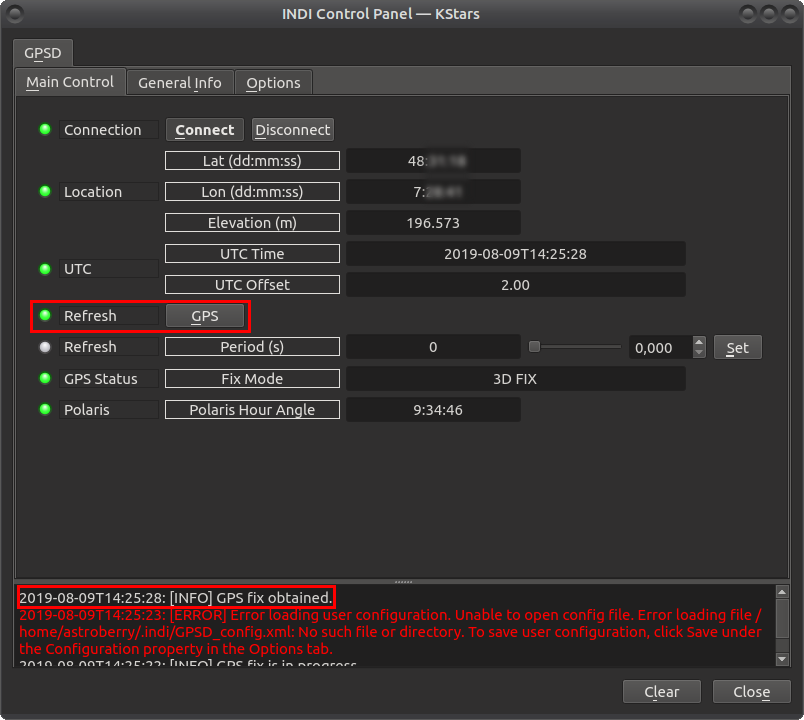The width and height of the screenshot is (804, 720).
Task: Click the Connection status LED
Action: (x=45, y=130)
